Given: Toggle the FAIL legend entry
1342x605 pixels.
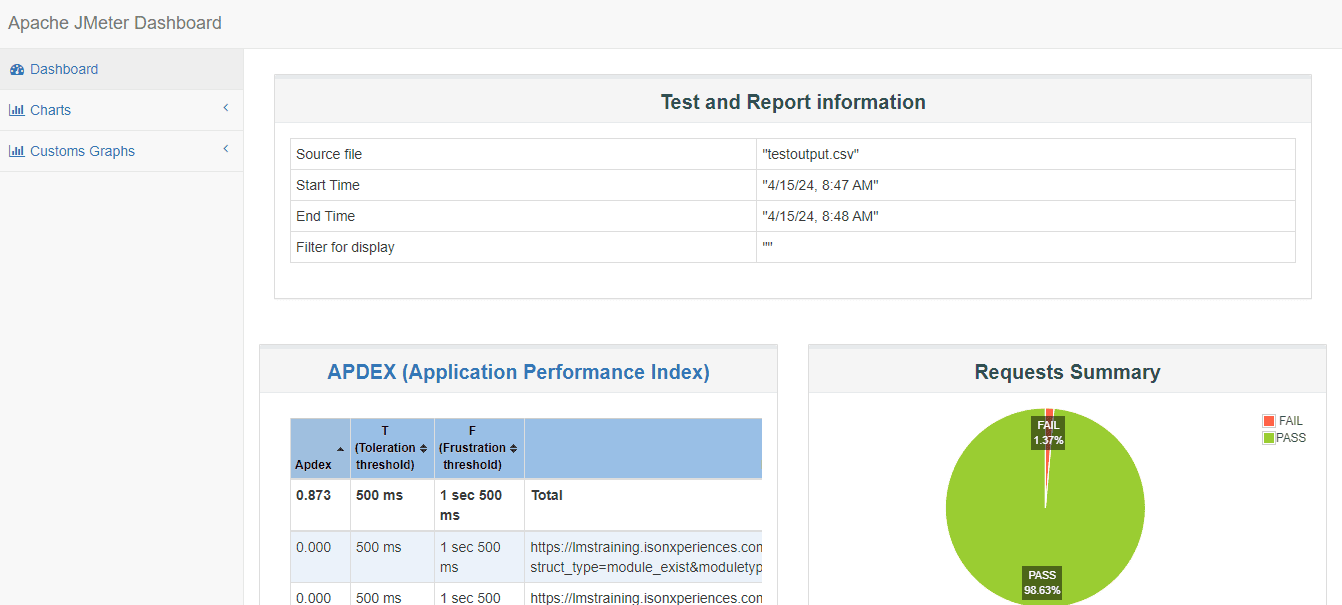Looking at the screenshot, I should coord(1290,421).
